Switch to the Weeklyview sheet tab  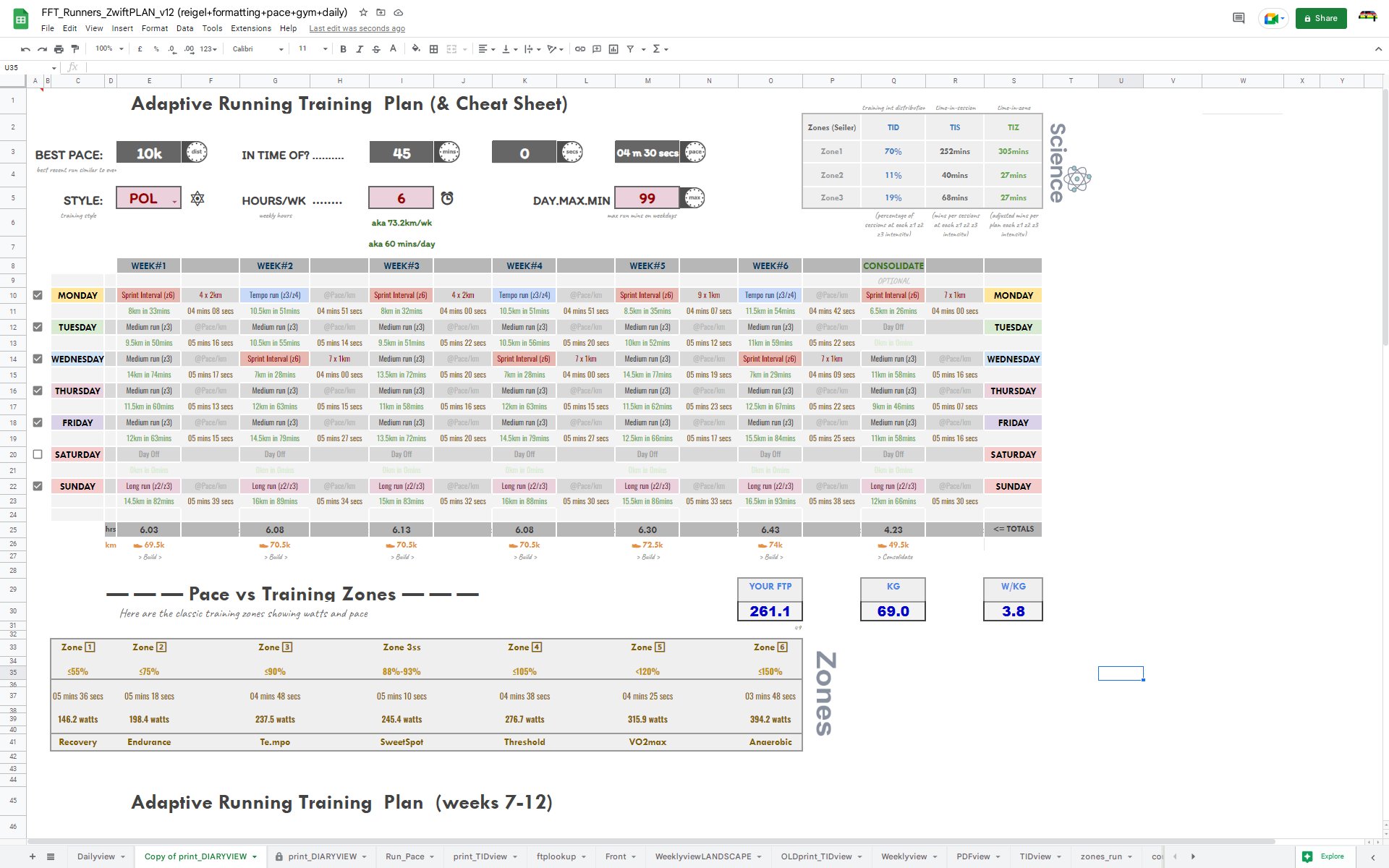pyautogui.click(x=905, y=856)
